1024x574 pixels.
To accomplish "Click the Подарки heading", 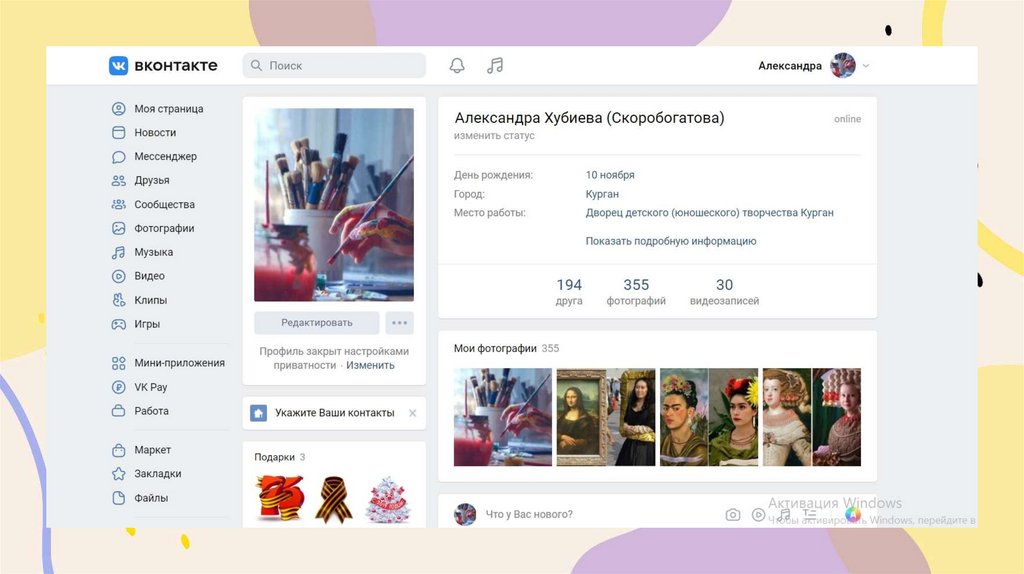I will click(x=274, y=457).
